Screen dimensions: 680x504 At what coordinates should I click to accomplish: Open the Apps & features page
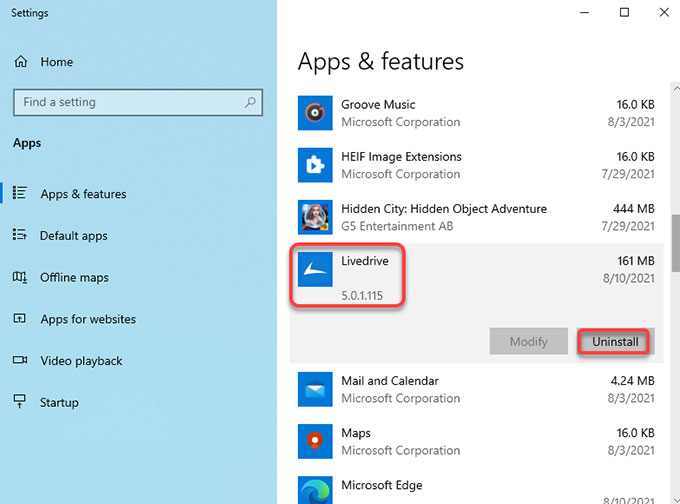click(83, 194)
